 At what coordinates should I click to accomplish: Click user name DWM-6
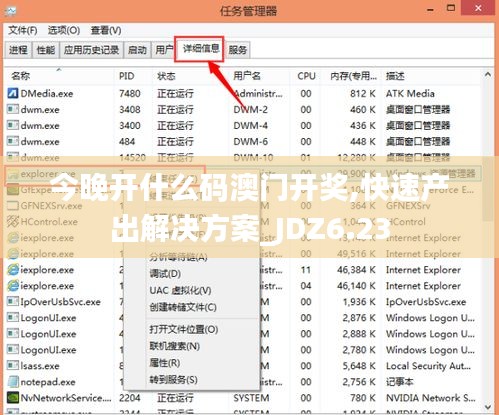pos(250,142)
